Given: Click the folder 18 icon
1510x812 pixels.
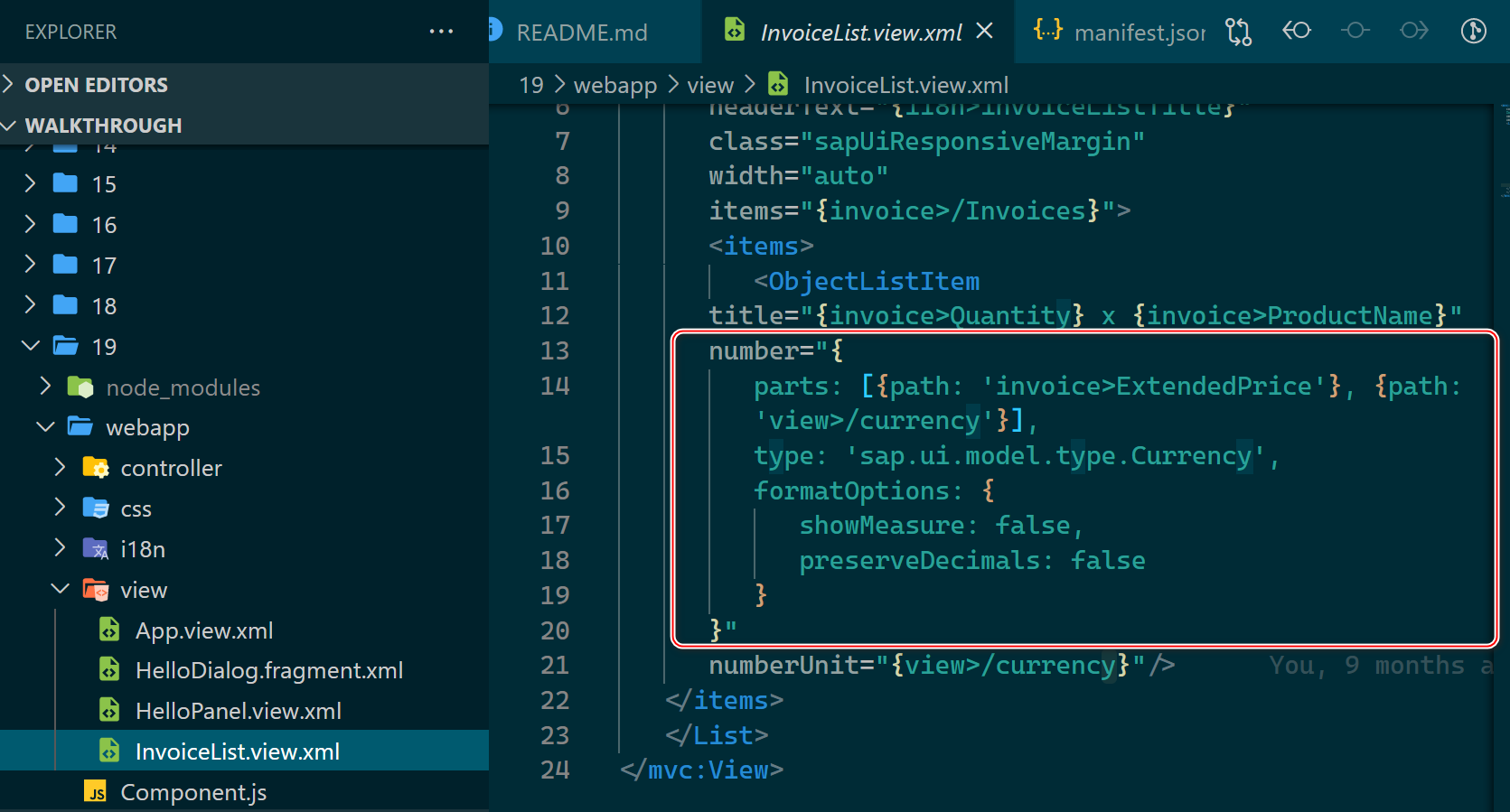Looking at the screenshot, I should coord(65,305).
